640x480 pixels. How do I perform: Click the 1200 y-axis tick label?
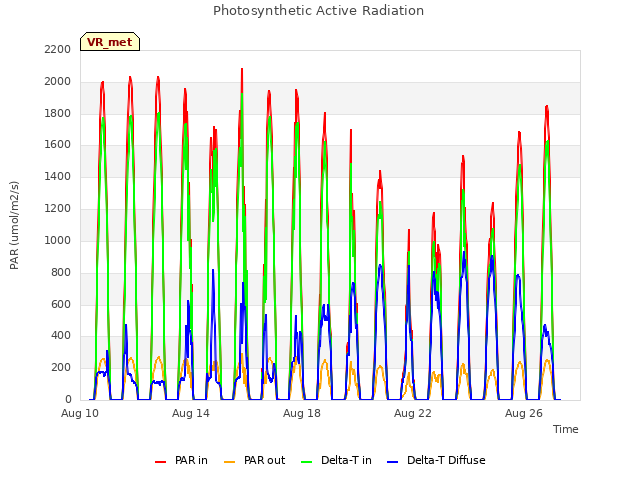(58, 209)
